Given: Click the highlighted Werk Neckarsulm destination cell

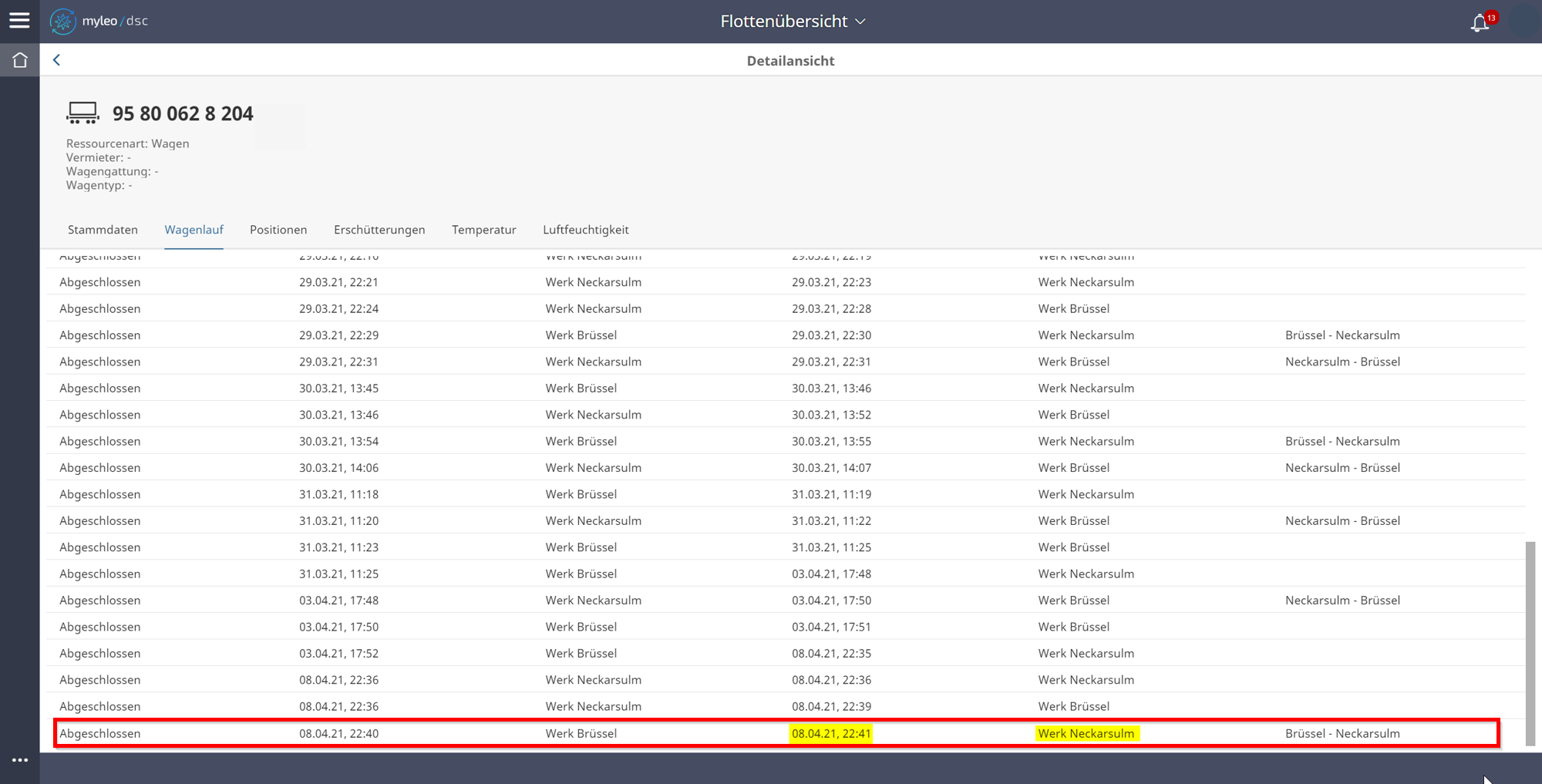Looking at the screenshot, I should (1086, 733).
